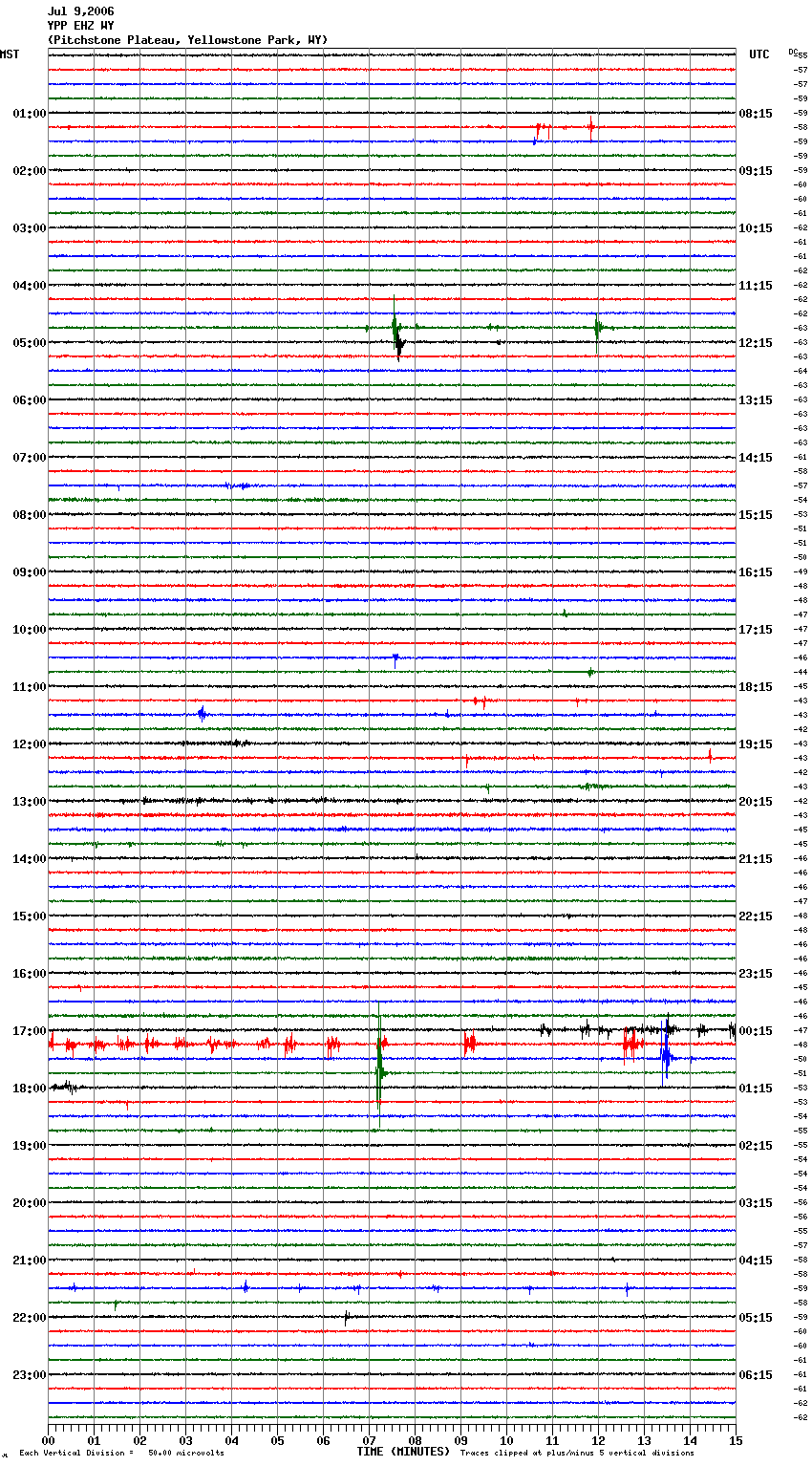812x1466 pixels.
Task: Select the "05:00" MST row label
Action: [30, 343]
